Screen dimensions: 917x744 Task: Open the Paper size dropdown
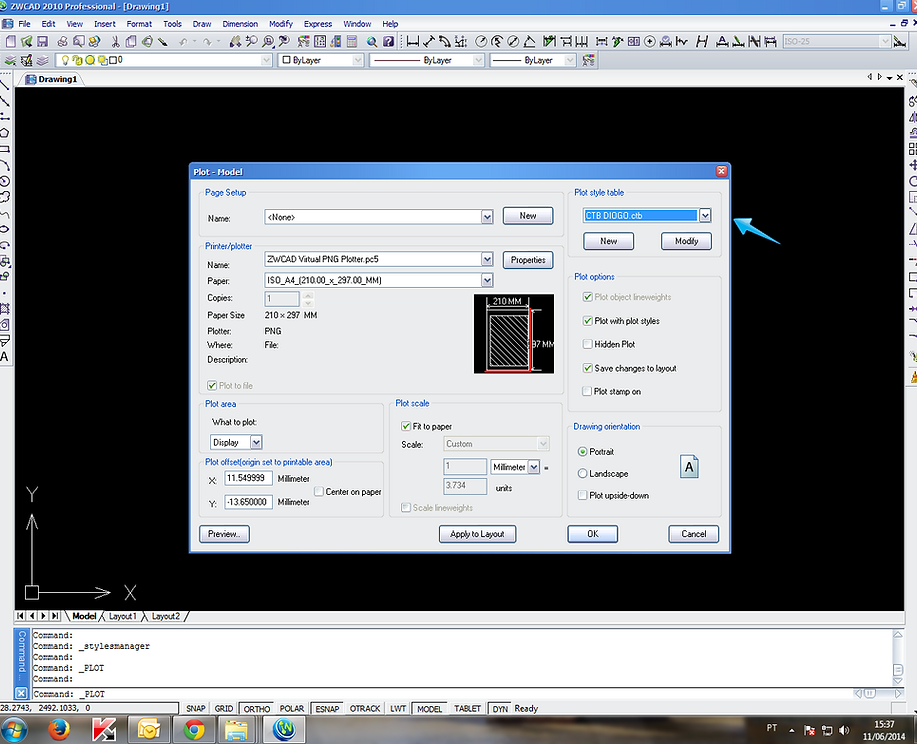[x=487, y=280]
